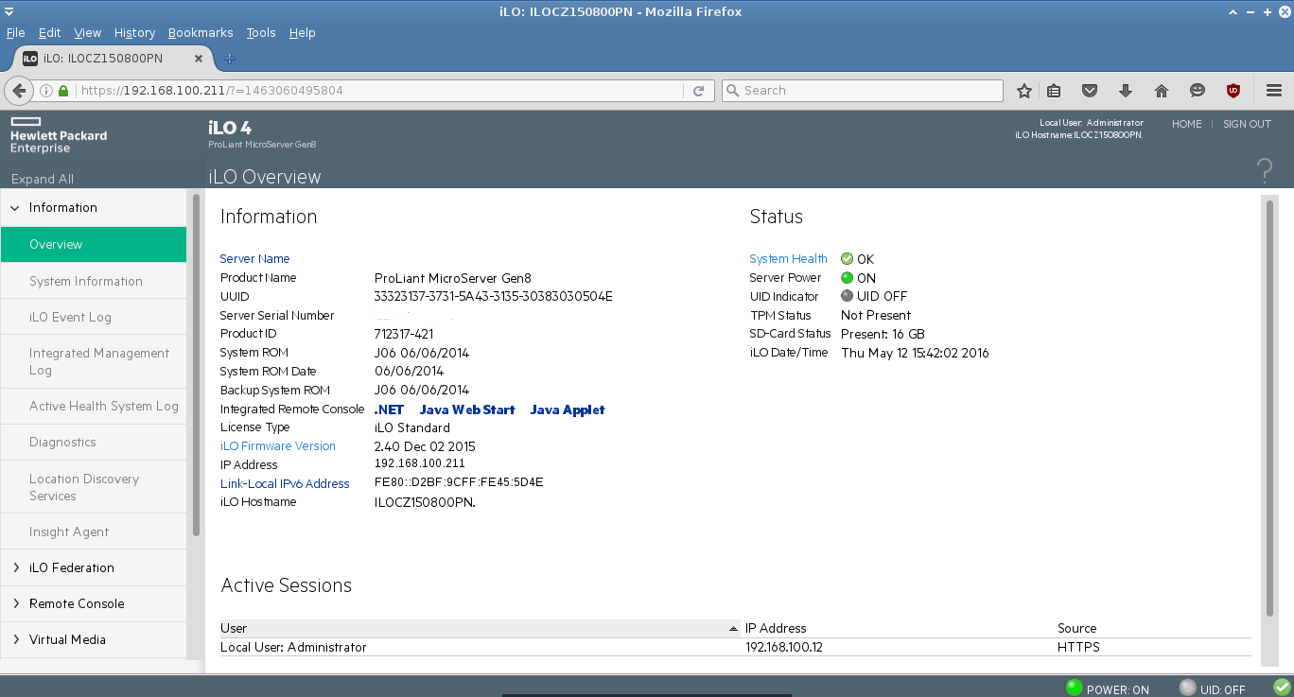Expand the Remote Console section

(78, 603)
